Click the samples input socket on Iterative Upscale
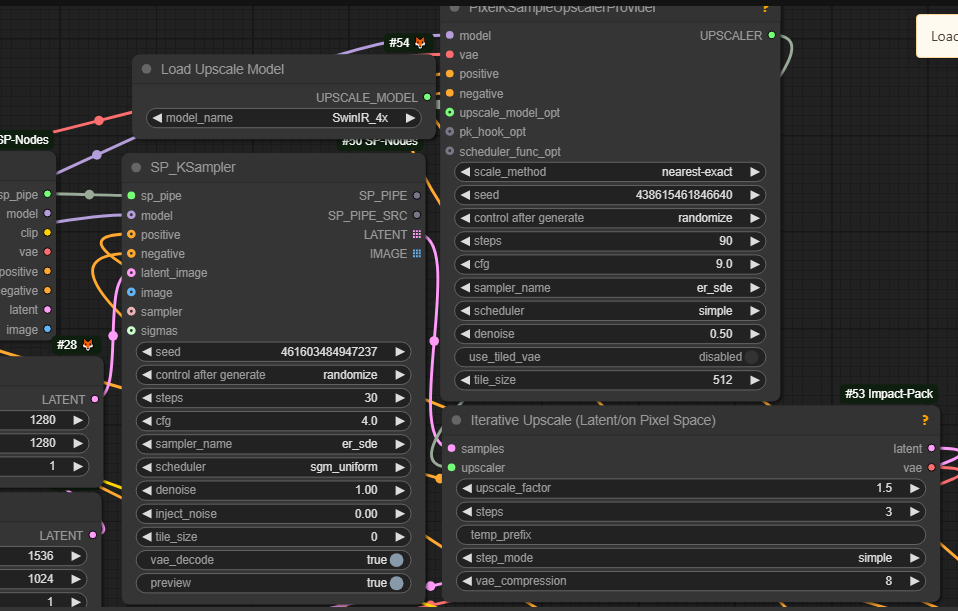958x611 pixels. point(452,448)
